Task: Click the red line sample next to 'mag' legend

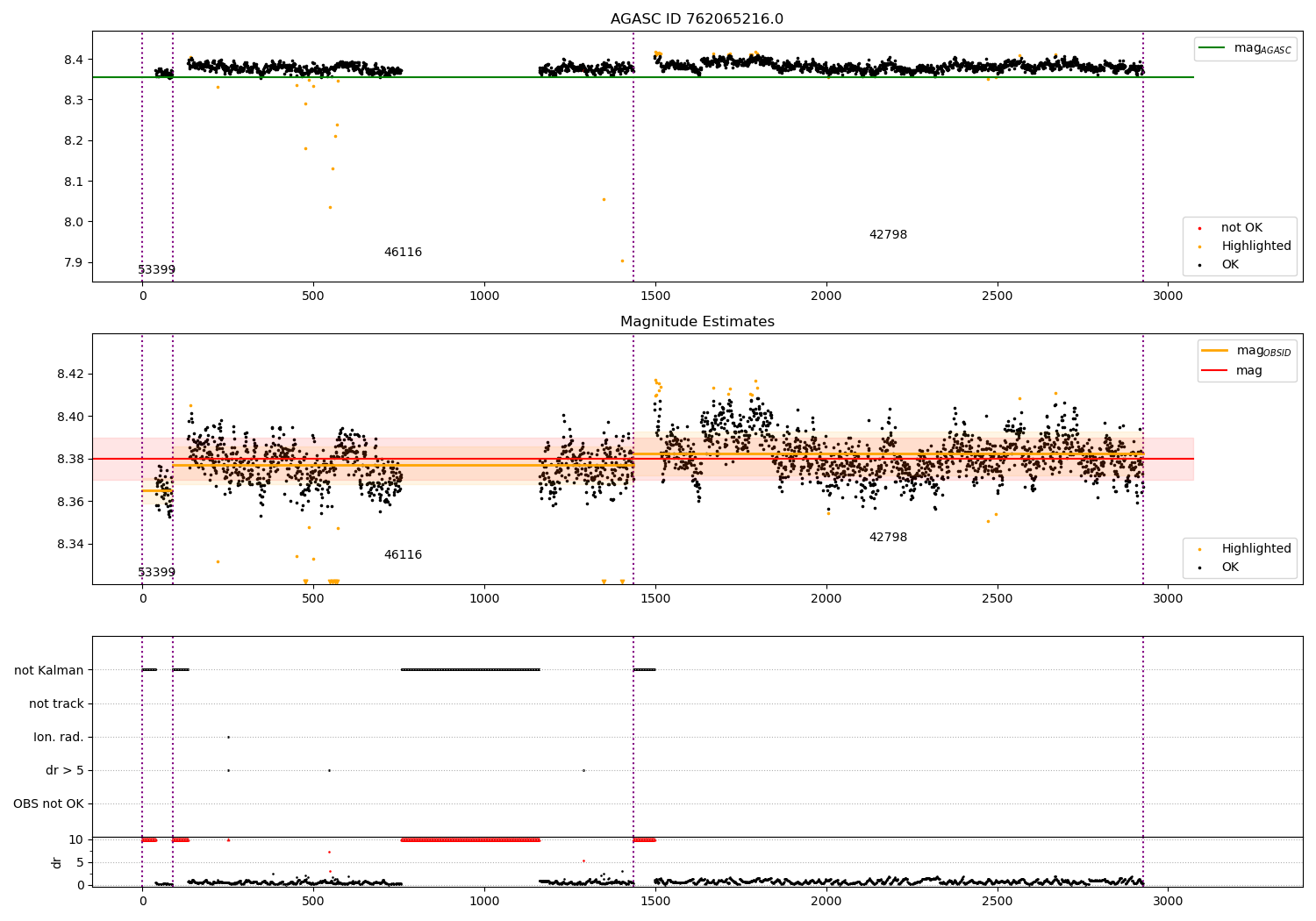Action: [x=1215, y=371]
